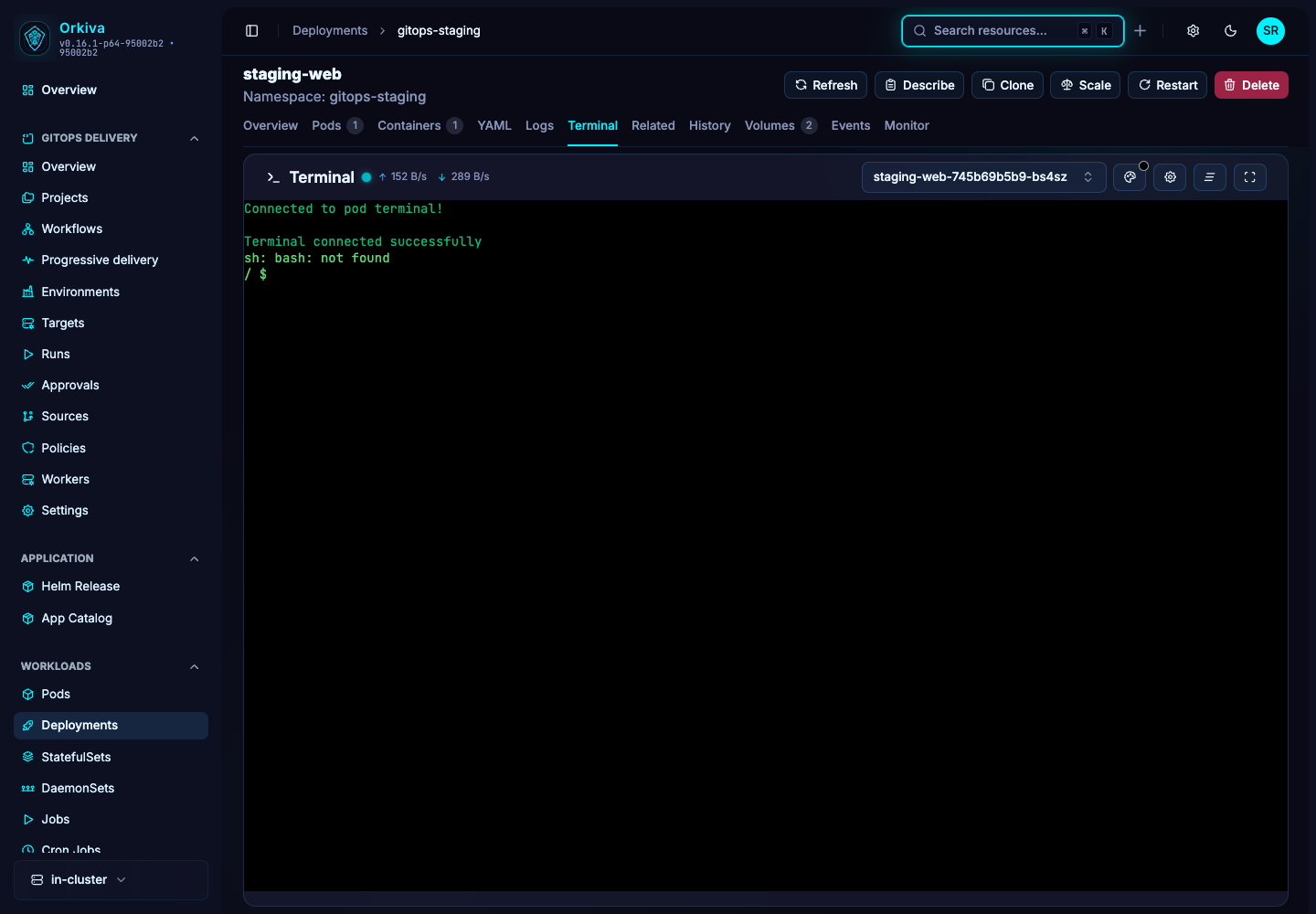
Task: Open the pod selector staging-web-745b69b5b9-bs4sz
Action: point(983,177)
